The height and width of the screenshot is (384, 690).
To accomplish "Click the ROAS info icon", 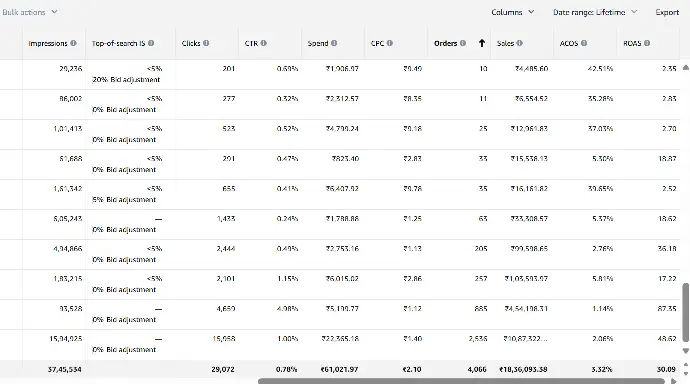I will 647,43.
